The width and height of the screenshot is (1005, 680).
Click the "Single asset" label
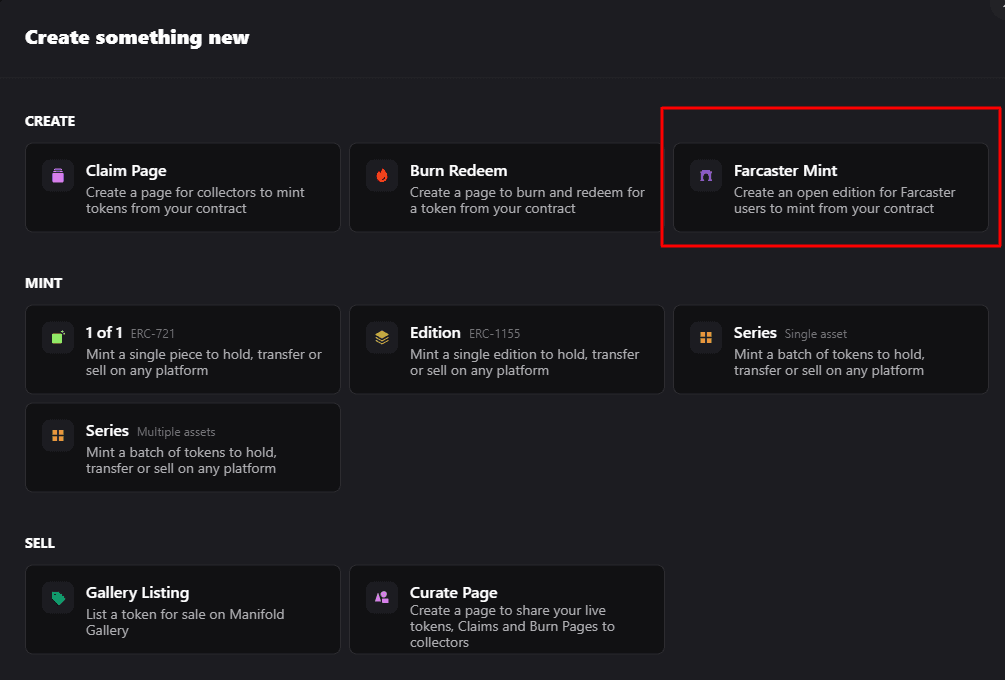[816, 334]
